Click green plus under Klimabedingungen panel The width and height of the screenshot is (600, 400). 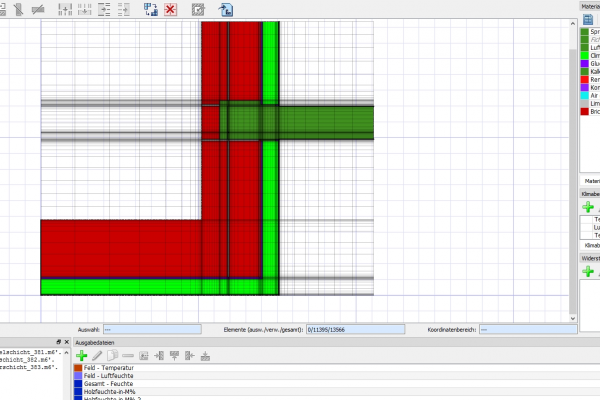tap(588, 207)
